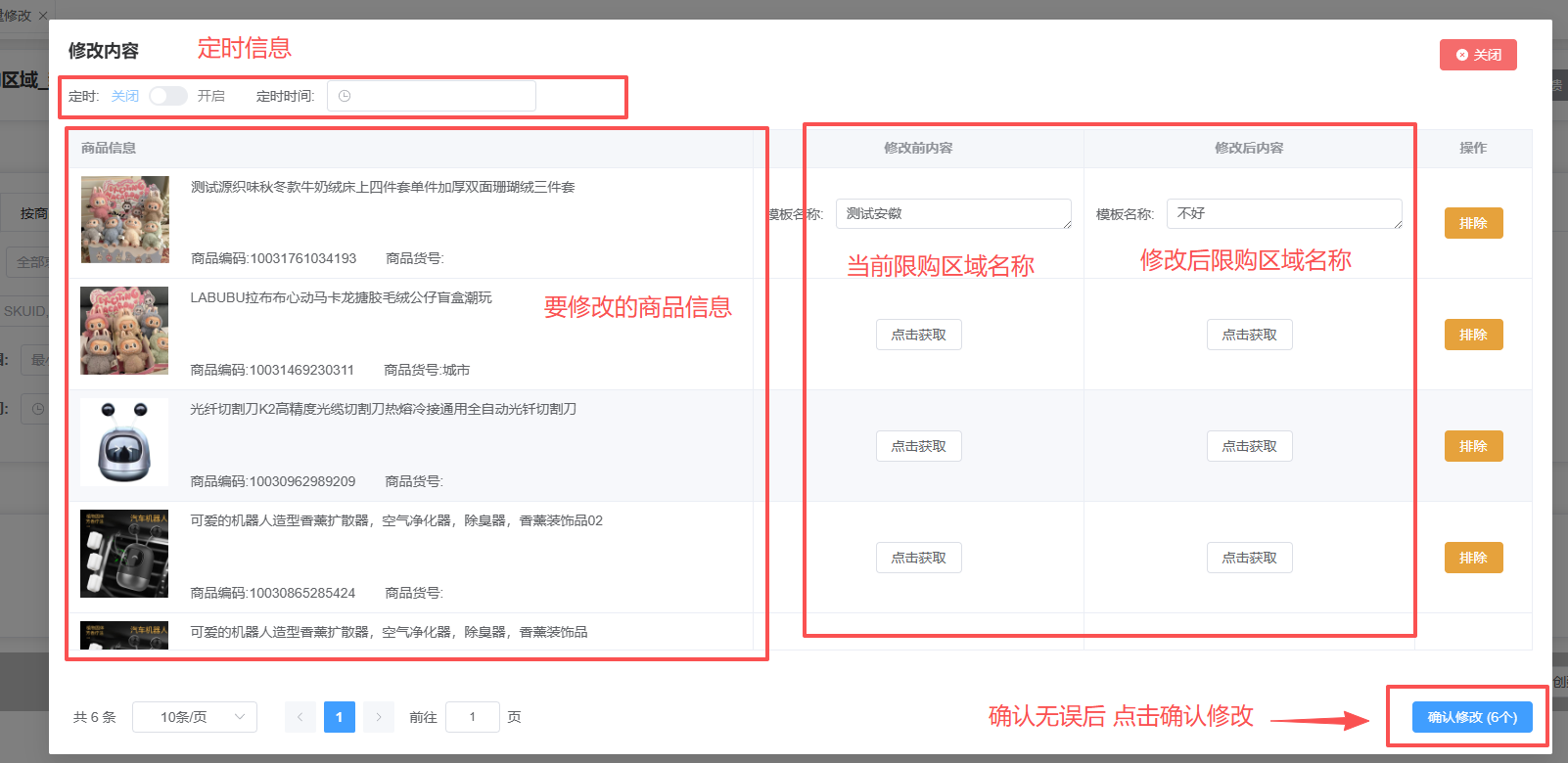This screenshot has height=763, width=1568.
Task: Click the 关闭 label beside the timer switch
Action: pyautogui.click(x=125, y=96)
